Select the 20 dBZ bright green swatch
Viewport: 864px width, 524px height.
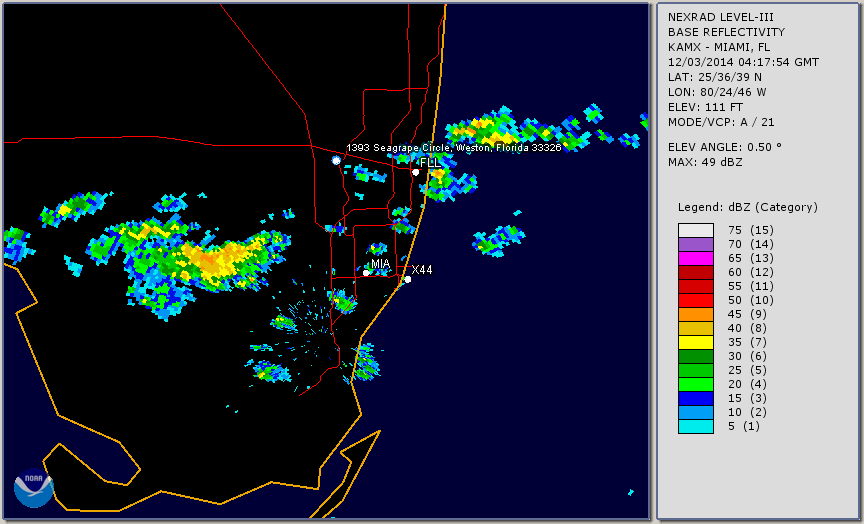point(696,385)
